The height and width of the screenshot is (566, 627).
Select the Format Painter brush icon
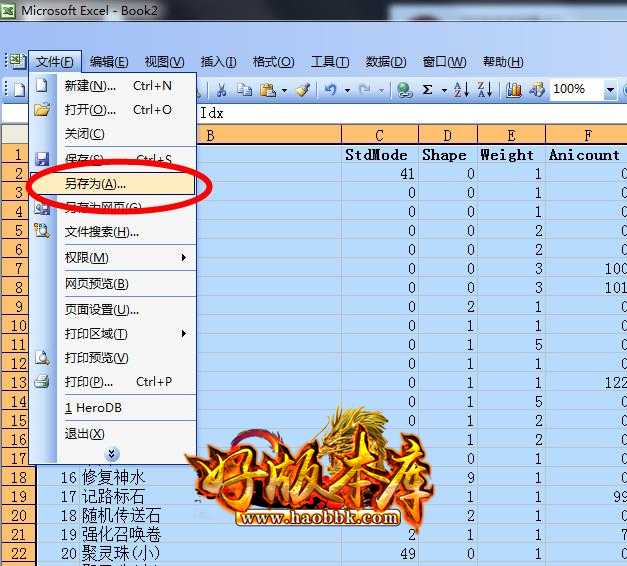coord(303,90)
